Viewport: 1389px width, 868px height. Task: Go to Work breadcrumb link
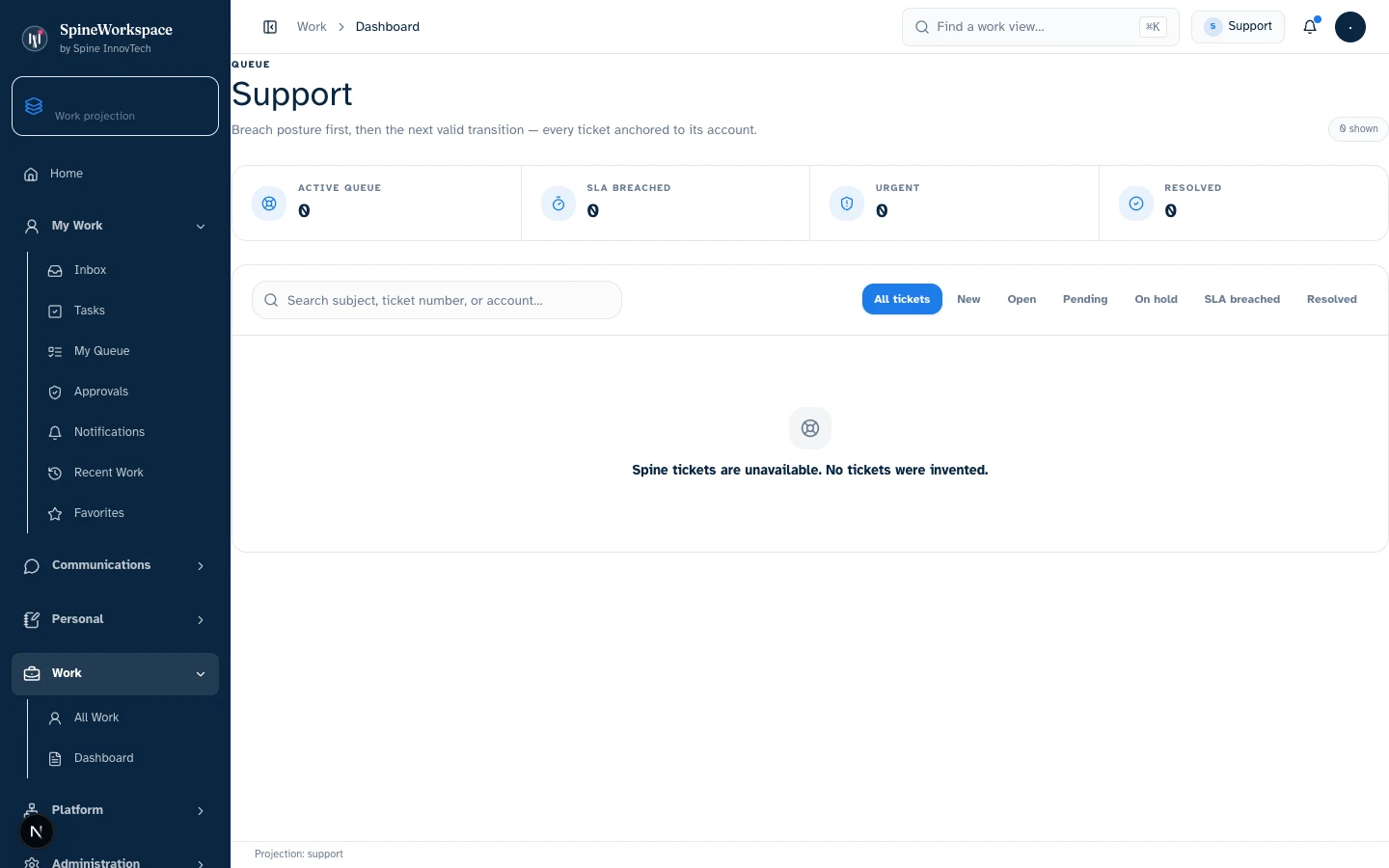312,27
